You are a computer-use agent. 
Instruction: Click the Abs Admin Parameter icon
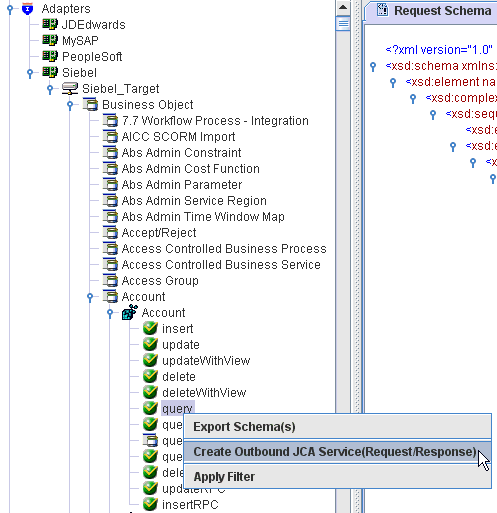point(110,185)
